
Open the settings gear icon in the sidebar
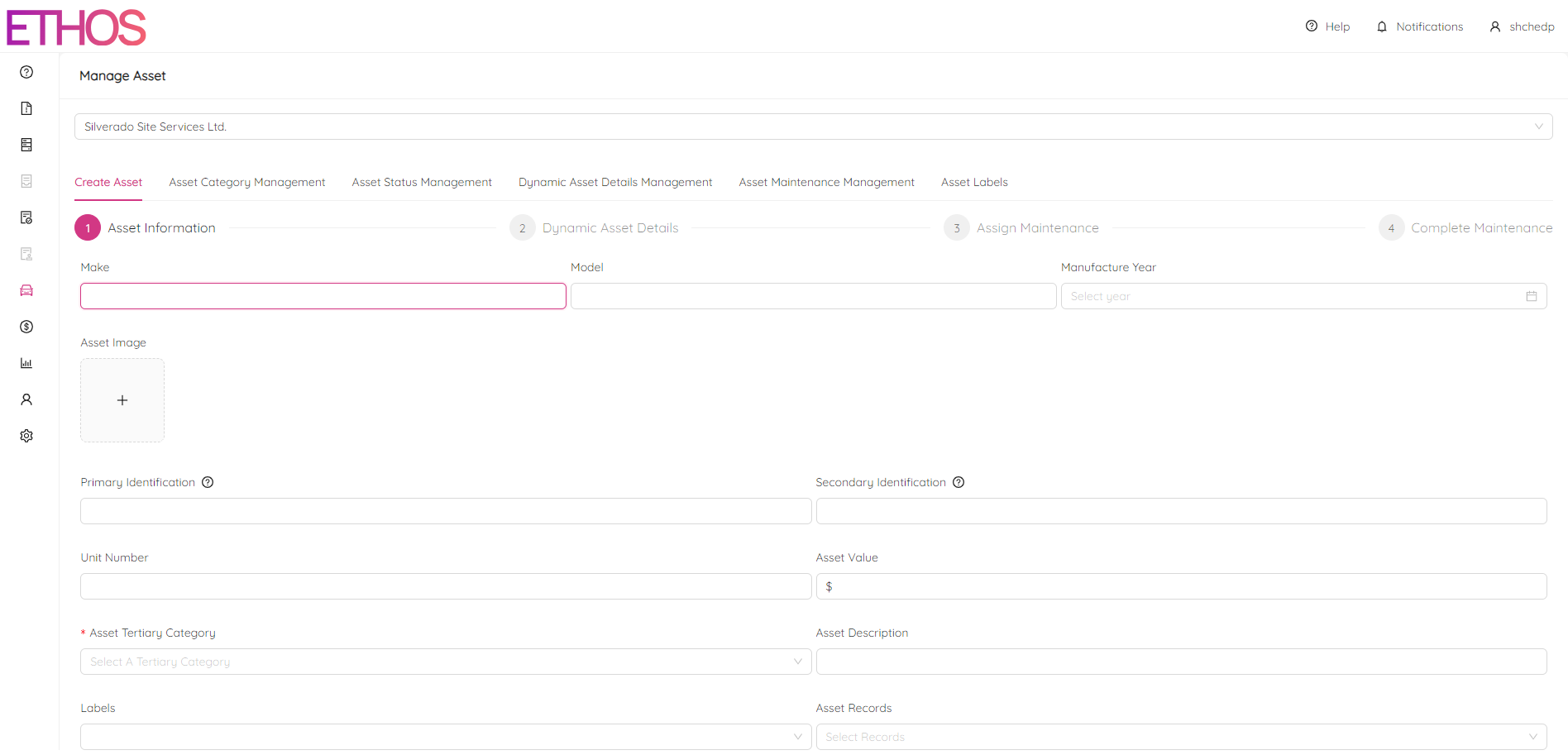[26, 436]
